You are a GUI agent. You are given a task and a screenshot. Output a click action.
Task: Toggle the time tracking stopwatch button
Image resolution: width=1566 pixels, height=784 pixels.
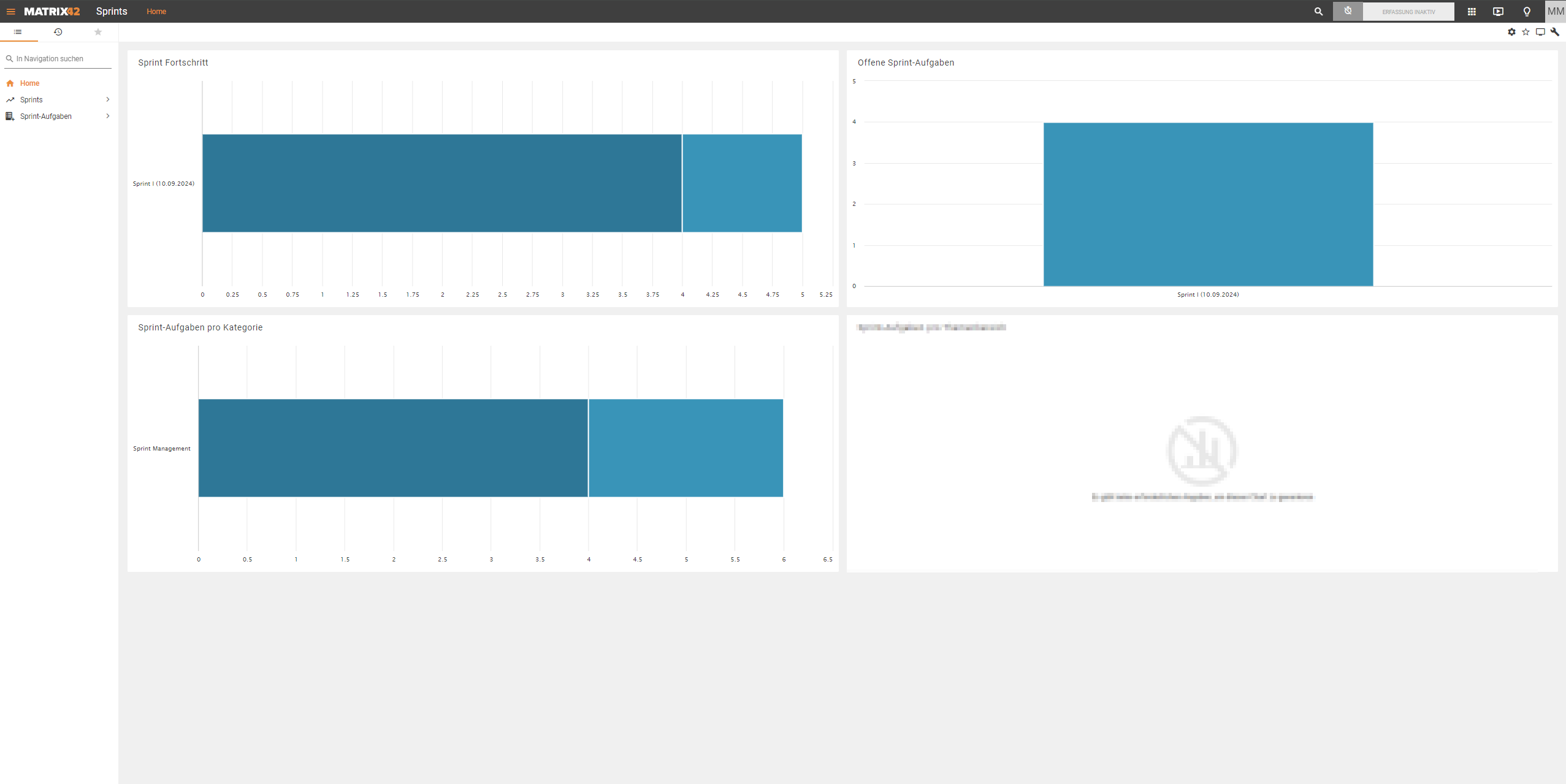(x=1348, y=11)
